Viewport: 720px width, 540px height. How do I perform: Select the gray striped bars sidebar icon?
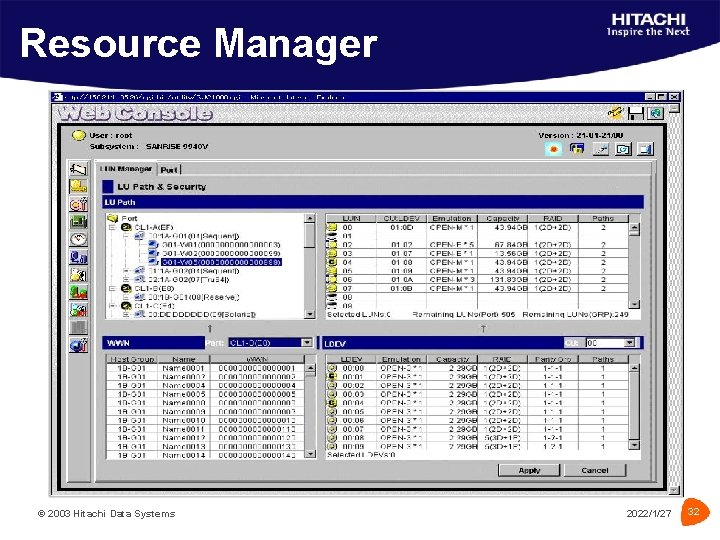click(x=78, y=327)
